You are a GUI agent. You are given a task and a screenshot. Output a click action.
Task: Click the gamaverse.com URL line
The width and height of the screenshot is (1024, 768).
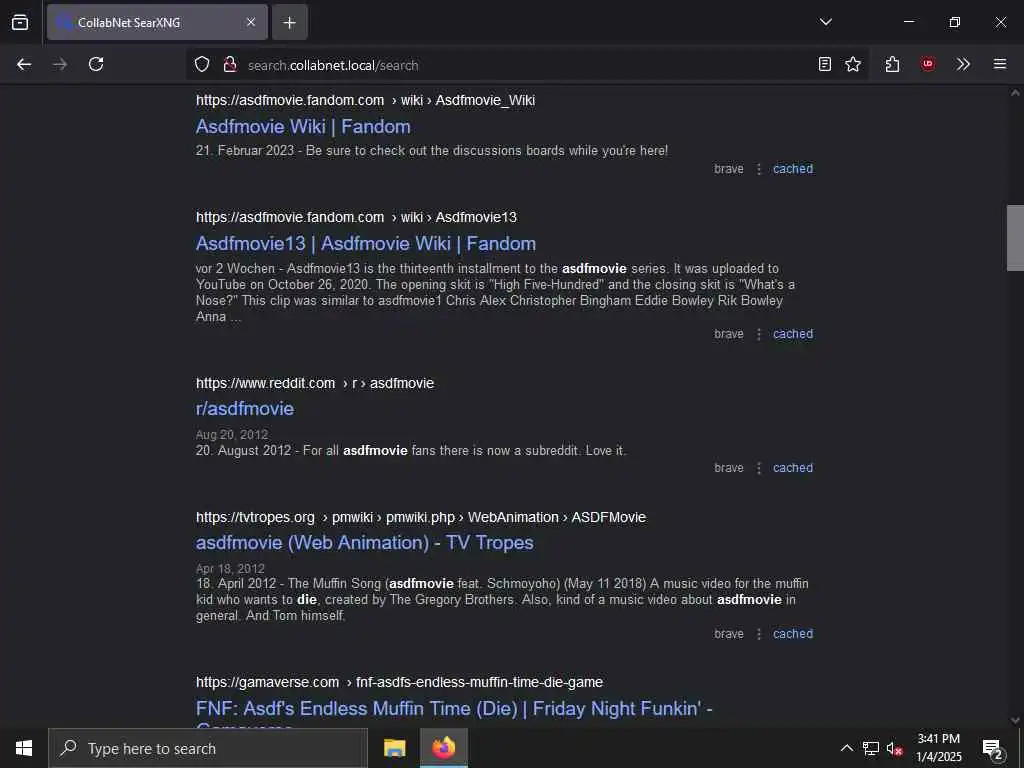(399, 682)
